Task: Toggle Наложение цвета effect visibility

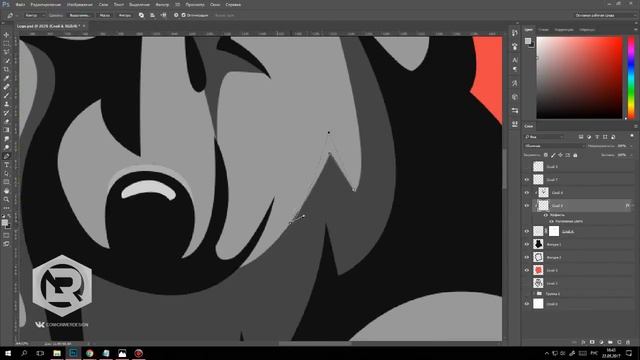Action: point(551,221)
